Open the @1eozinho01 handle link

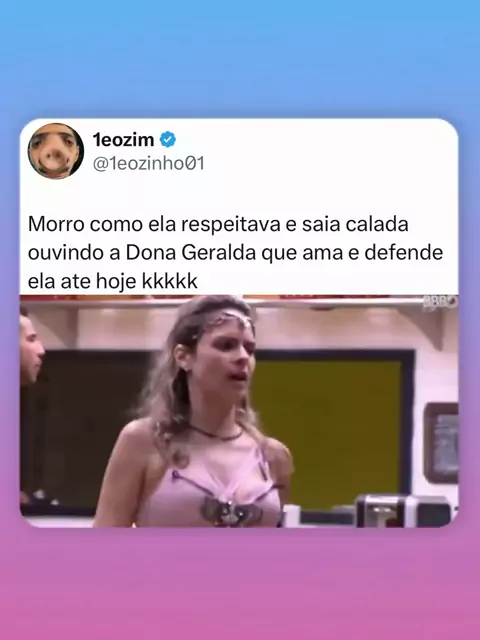(149, 163)
